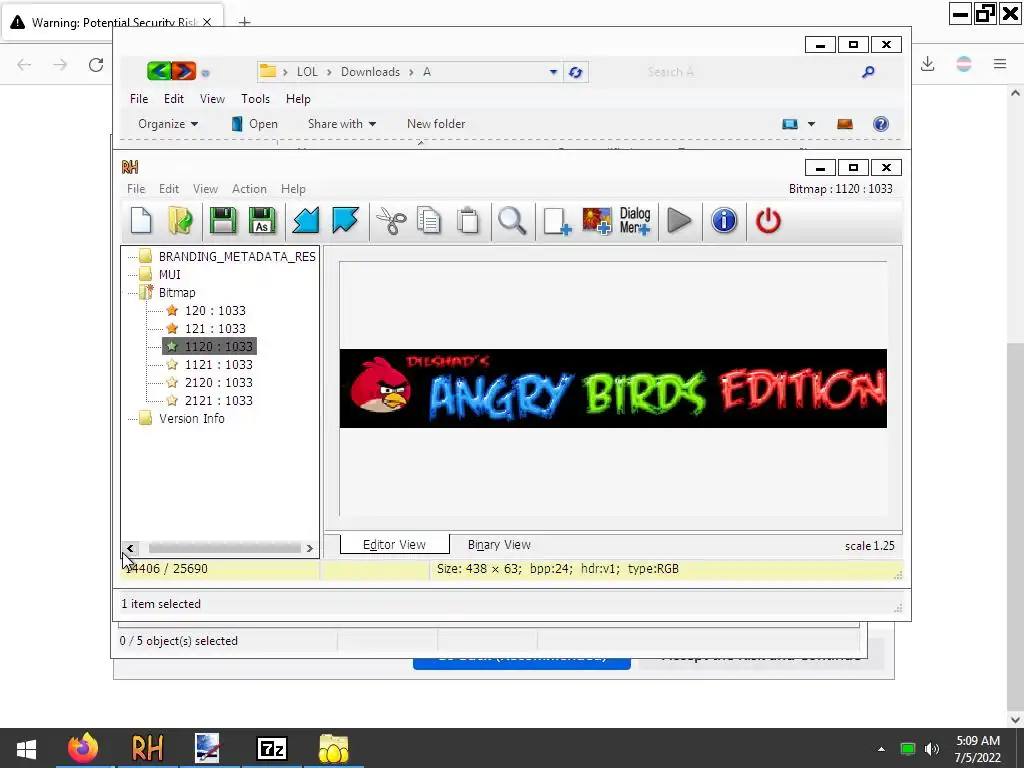Select bitmap resource 2120 : 1033
Screen dimensions: 1024x768
point(218,382)
